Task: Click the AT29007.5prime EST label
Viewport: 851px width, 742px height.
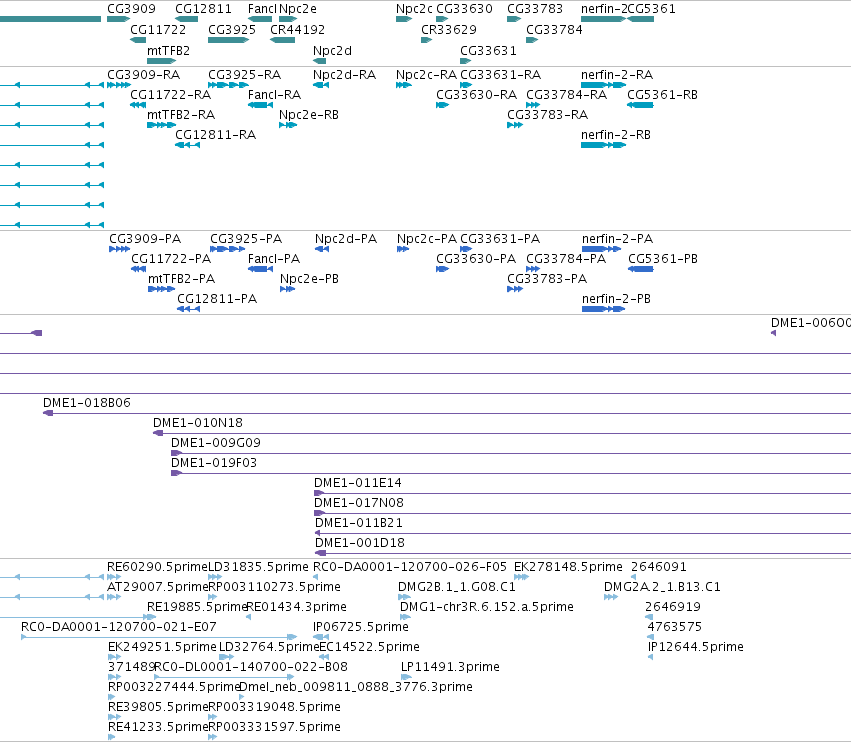Action: (x=158, y=587)
